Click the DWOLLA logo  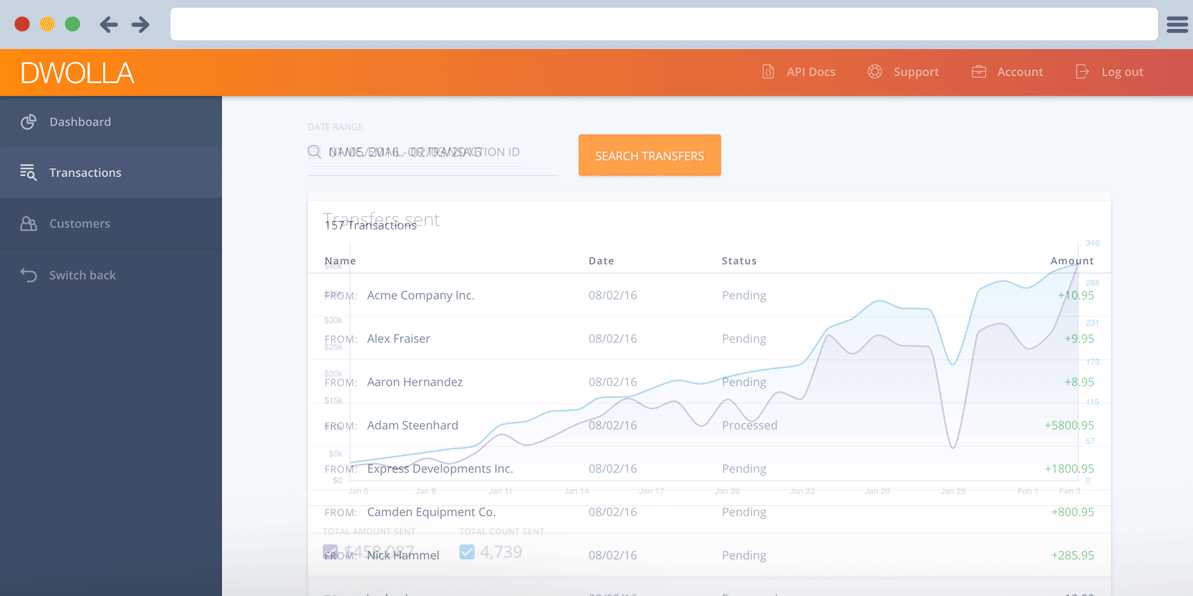point(77,72)
